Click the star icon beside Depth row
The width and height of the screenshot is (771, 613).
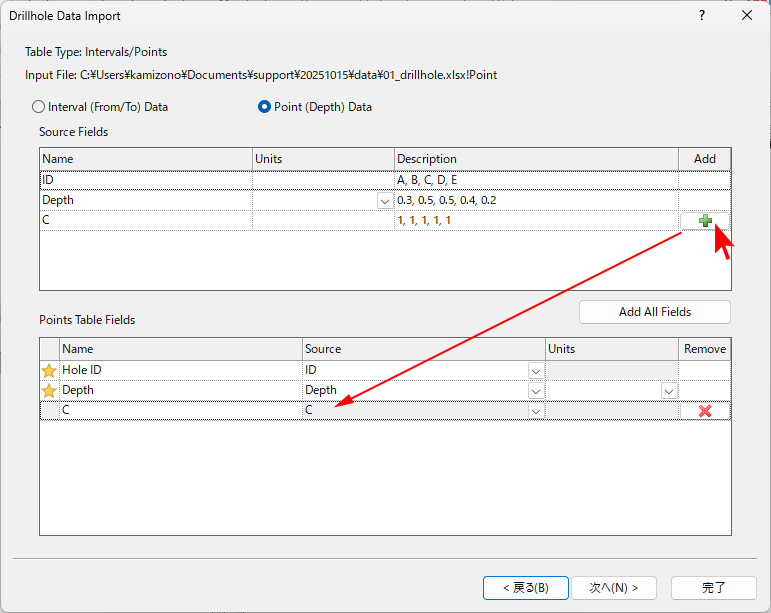(49, 391)
